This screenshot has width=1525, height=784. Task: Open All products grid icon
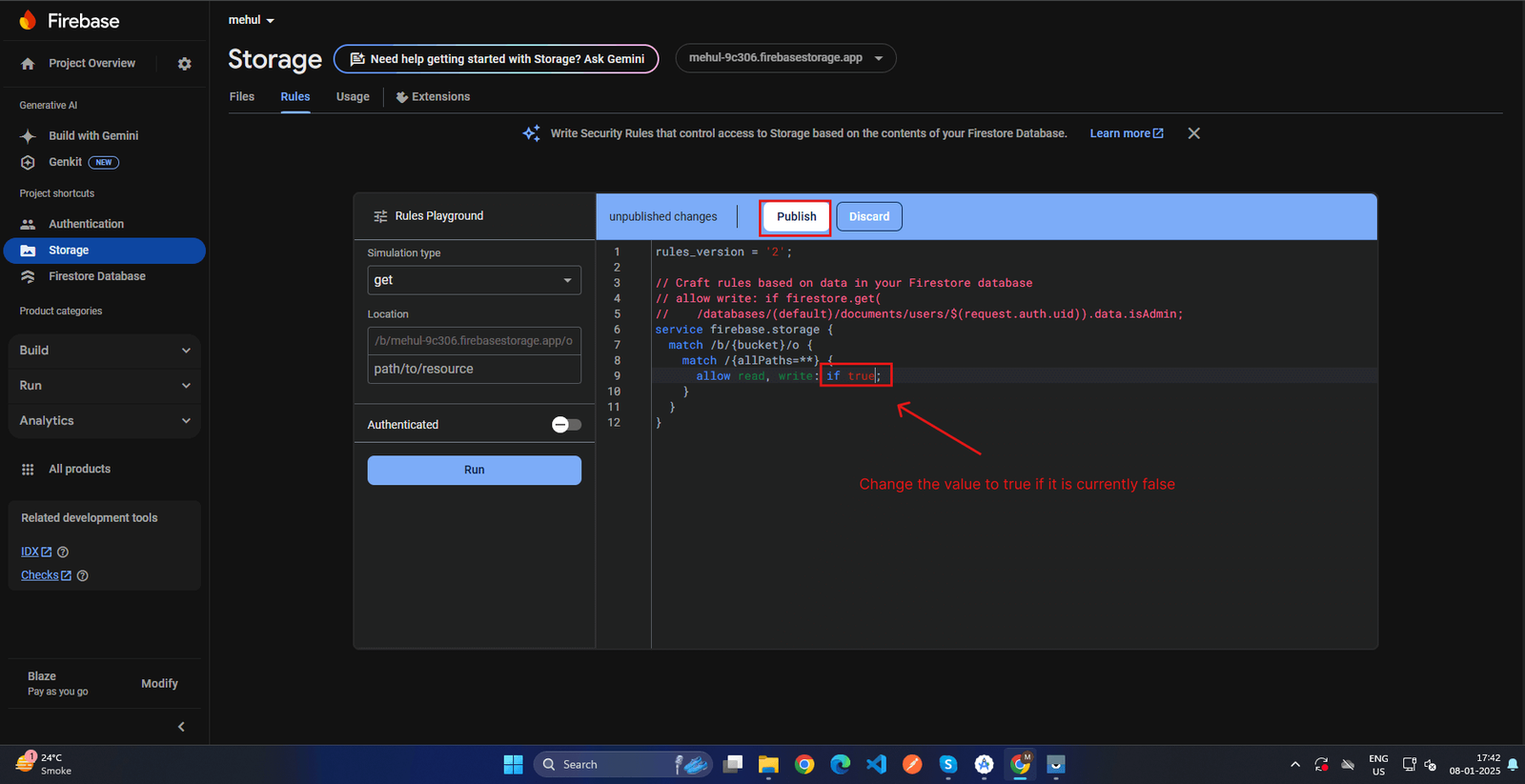pos(28,470)
